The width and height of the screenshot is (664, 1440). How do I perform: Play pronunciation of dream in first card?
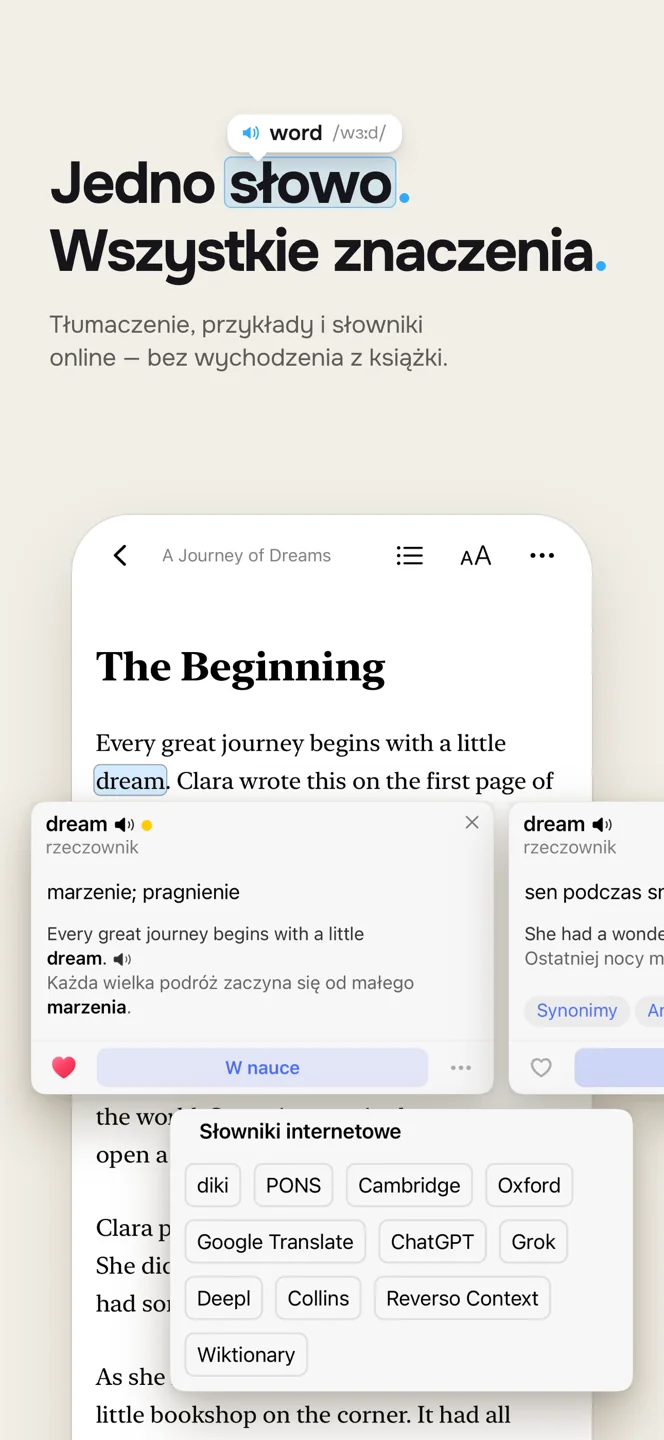(x=124, y=825)
